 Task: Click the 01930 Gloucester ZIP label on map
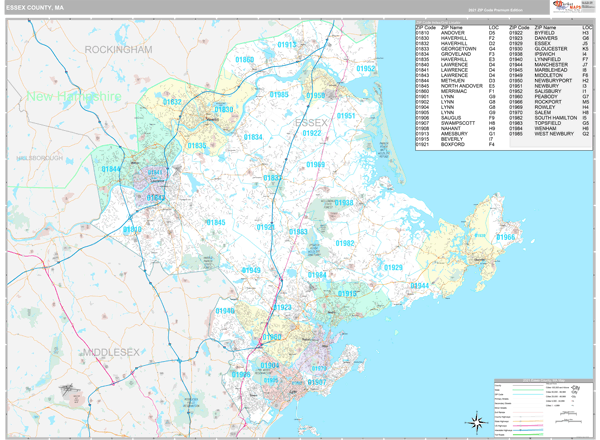tap(479, 237)
